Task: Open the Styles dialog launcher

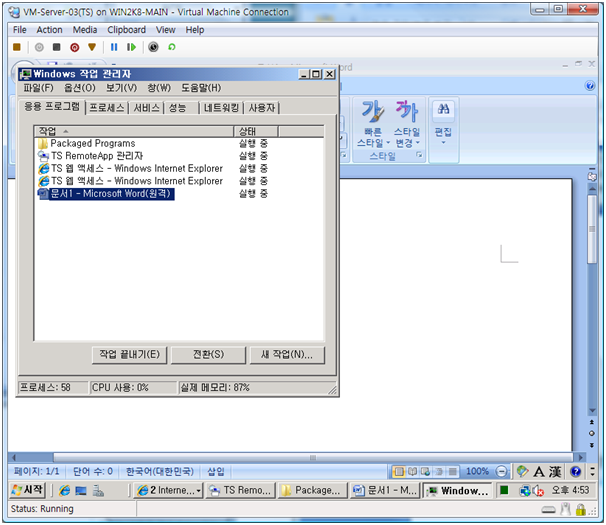Action: [419, 155]
